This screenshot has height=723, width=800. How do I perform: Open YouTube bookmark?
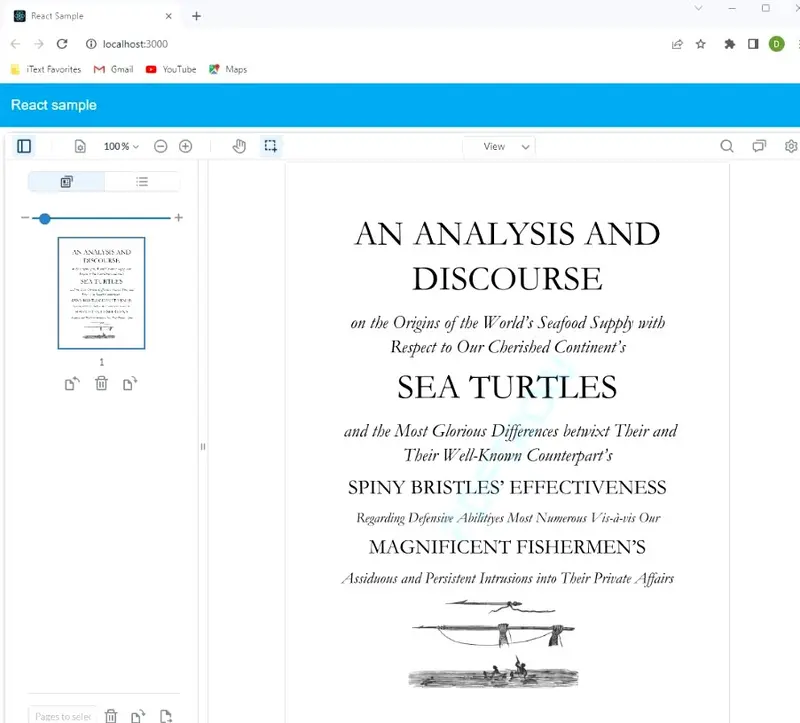click(x=171, y=69)
